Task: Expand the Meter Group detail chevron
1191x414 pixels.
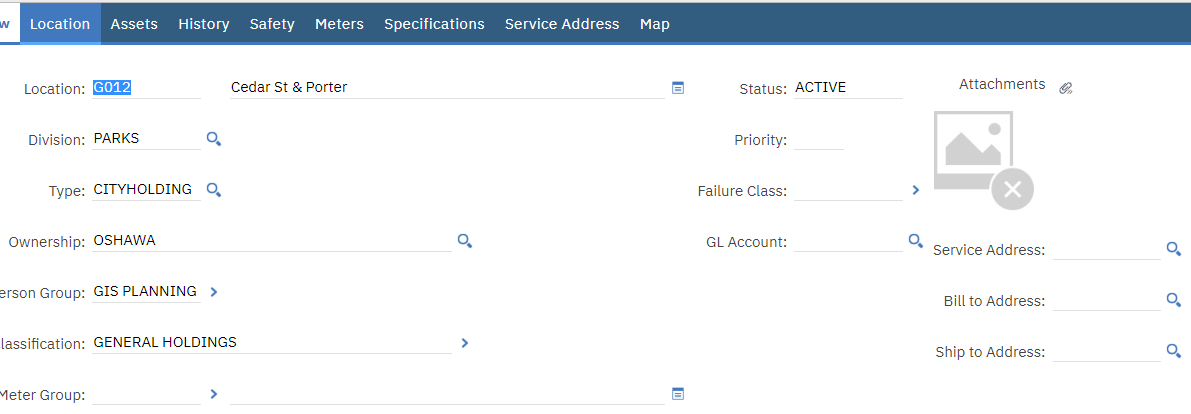Action: 213,393
